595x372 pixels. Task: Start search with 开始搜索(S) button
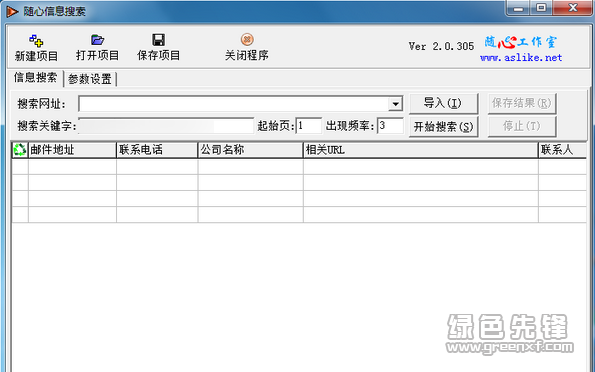pyautogui.click(x=443, y=126)
